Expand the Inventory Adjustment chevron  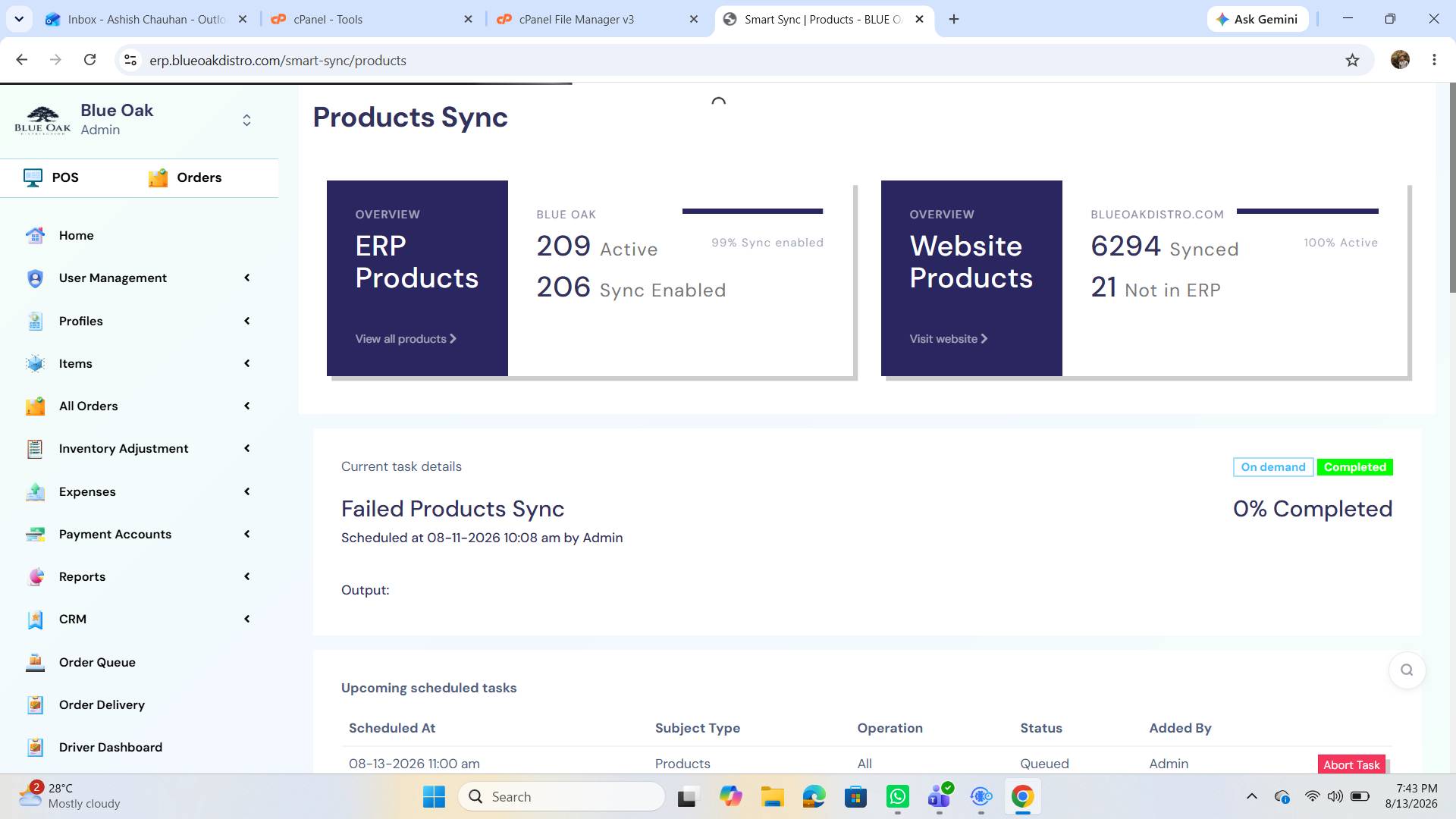tap(246, 448)
